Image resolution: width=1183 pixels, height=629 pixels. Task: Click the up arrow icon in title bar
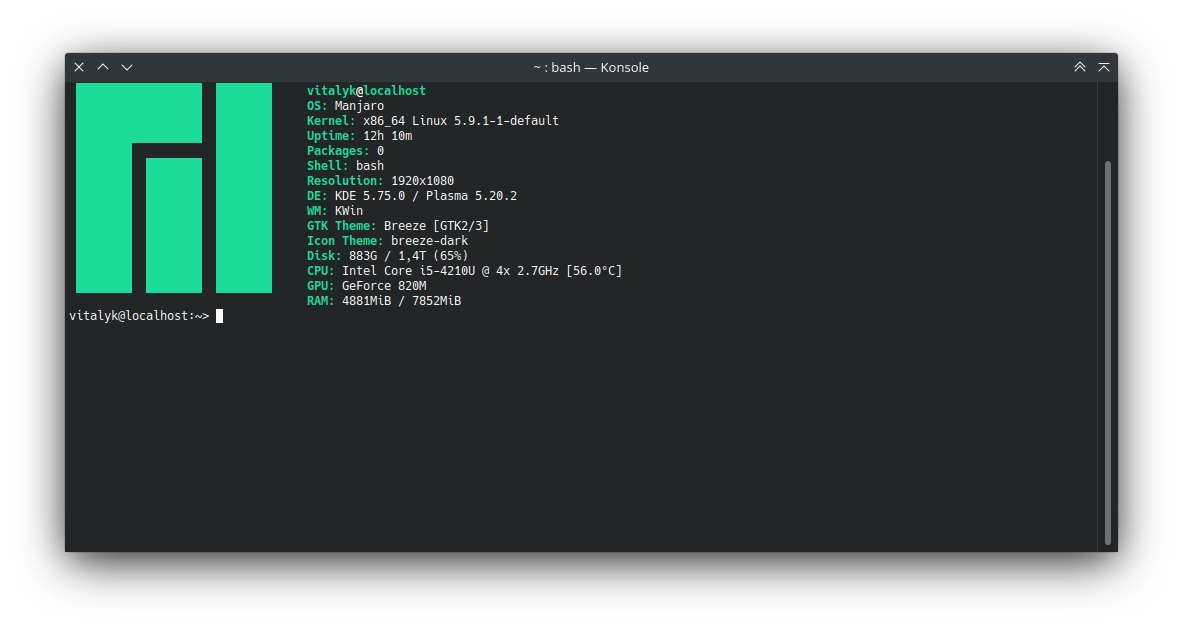coord(103,67)
